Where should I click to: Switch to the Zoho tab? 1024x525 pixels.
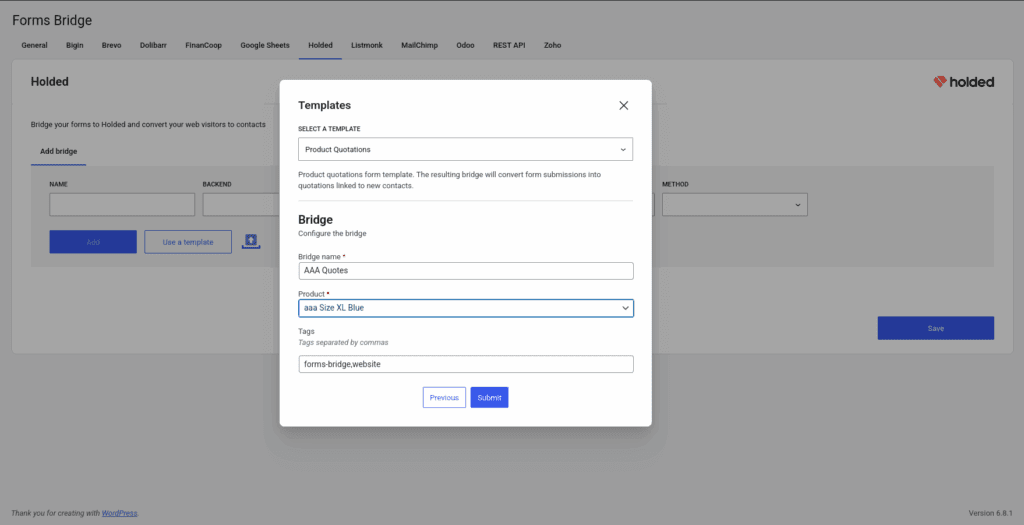point(552,46)
